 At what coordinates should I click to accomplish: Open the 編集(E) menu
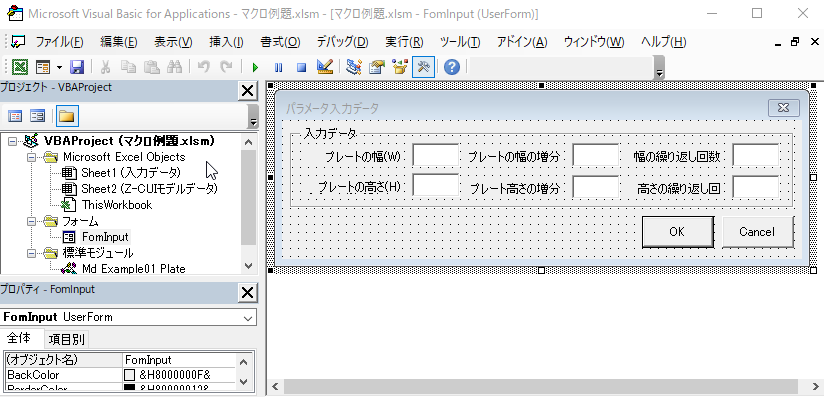[x=119, y=42]
